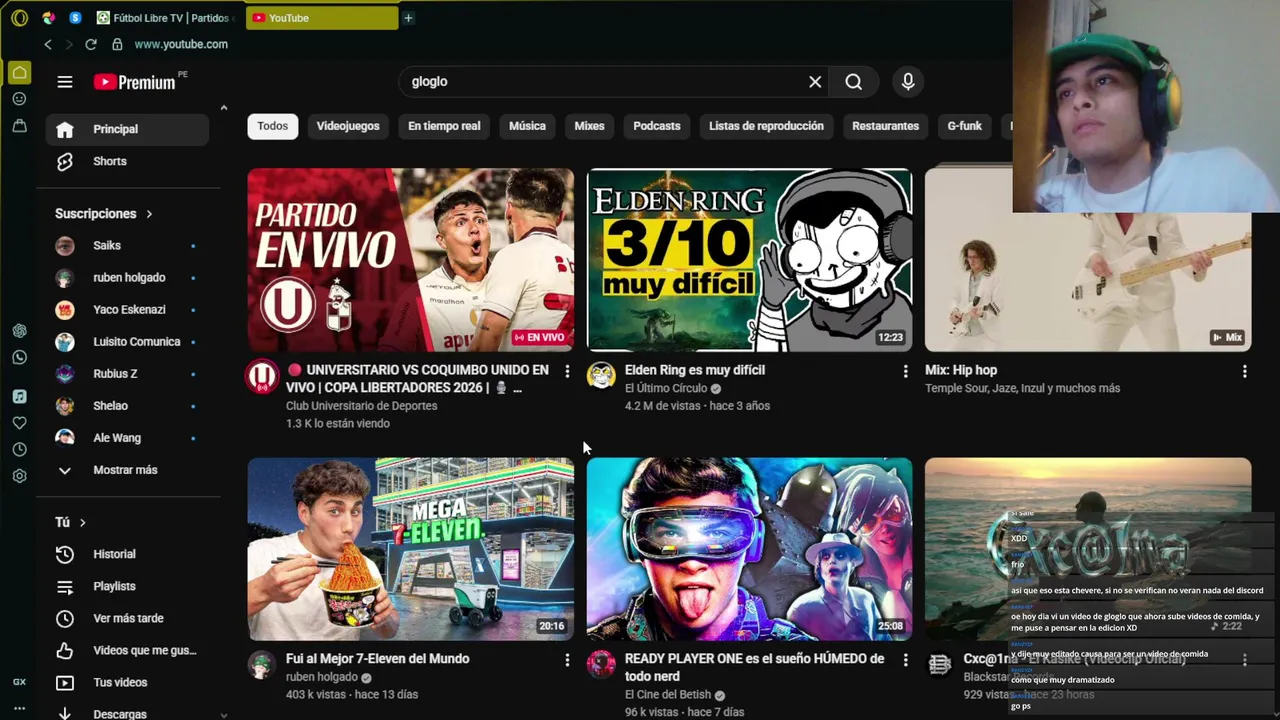
Task: Reload the YouTube page
Action: click(x=91, y=44)
